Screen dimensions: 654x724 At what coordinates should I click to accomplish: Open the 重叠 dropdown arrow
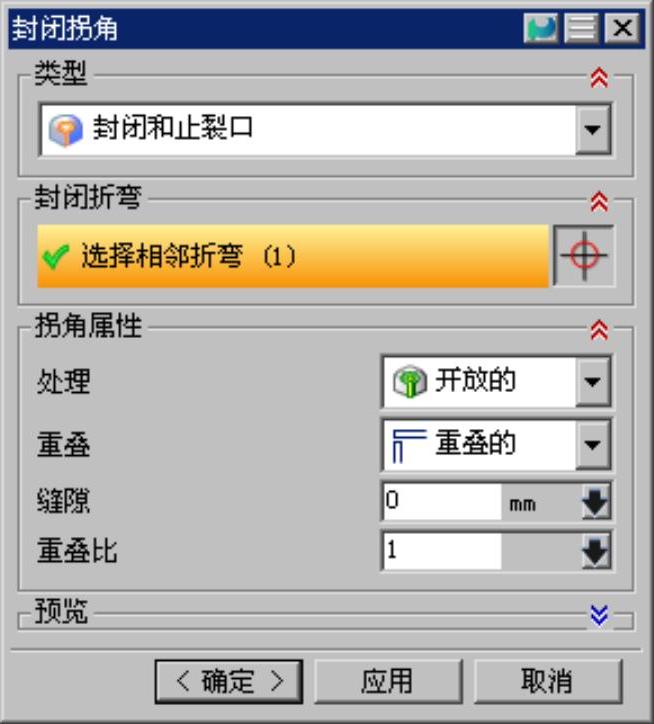593,445
